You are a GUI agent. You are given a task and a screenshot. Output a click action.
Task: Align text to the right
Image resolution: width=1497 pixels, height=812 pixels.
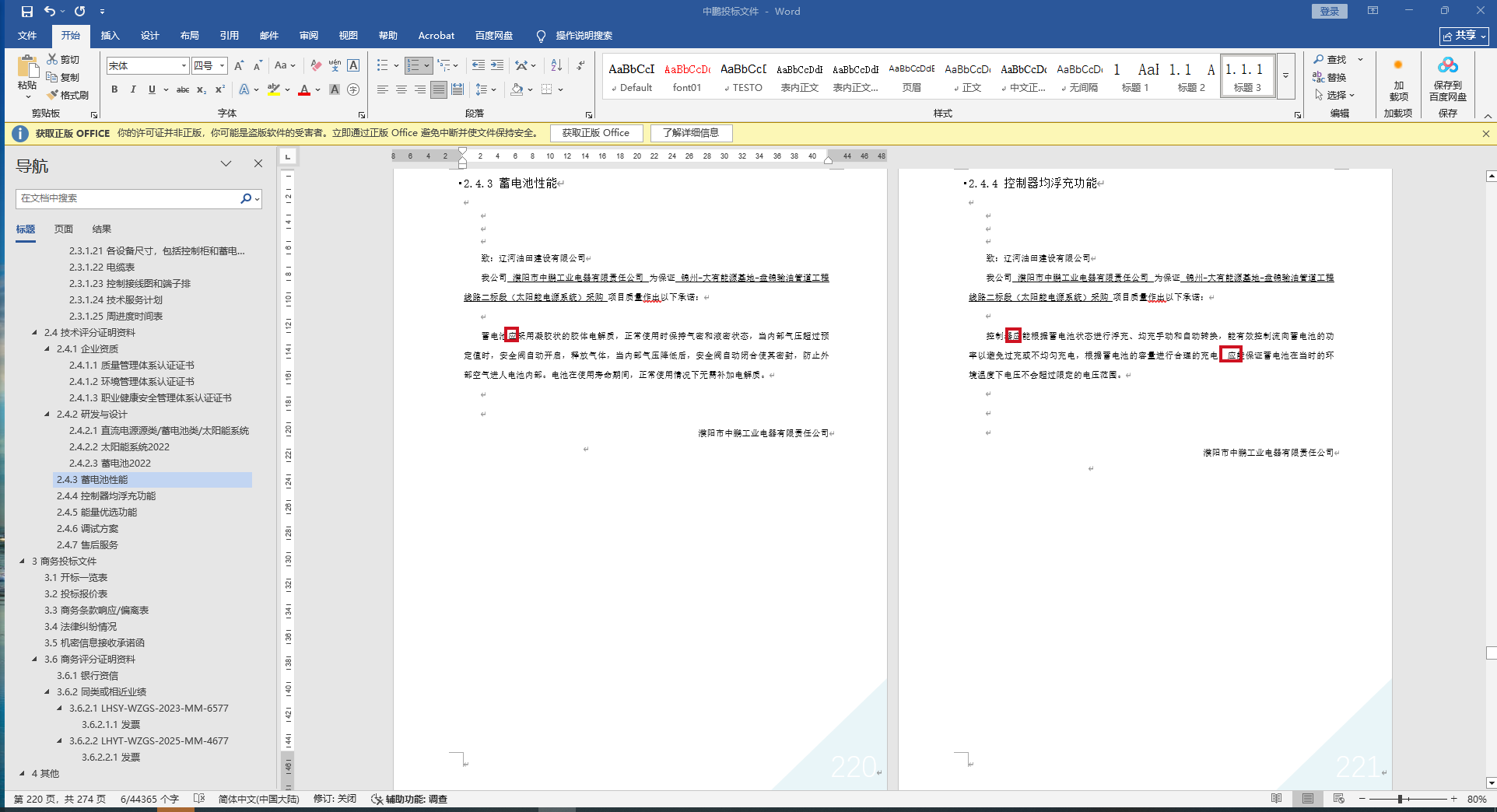coord(420,89)
